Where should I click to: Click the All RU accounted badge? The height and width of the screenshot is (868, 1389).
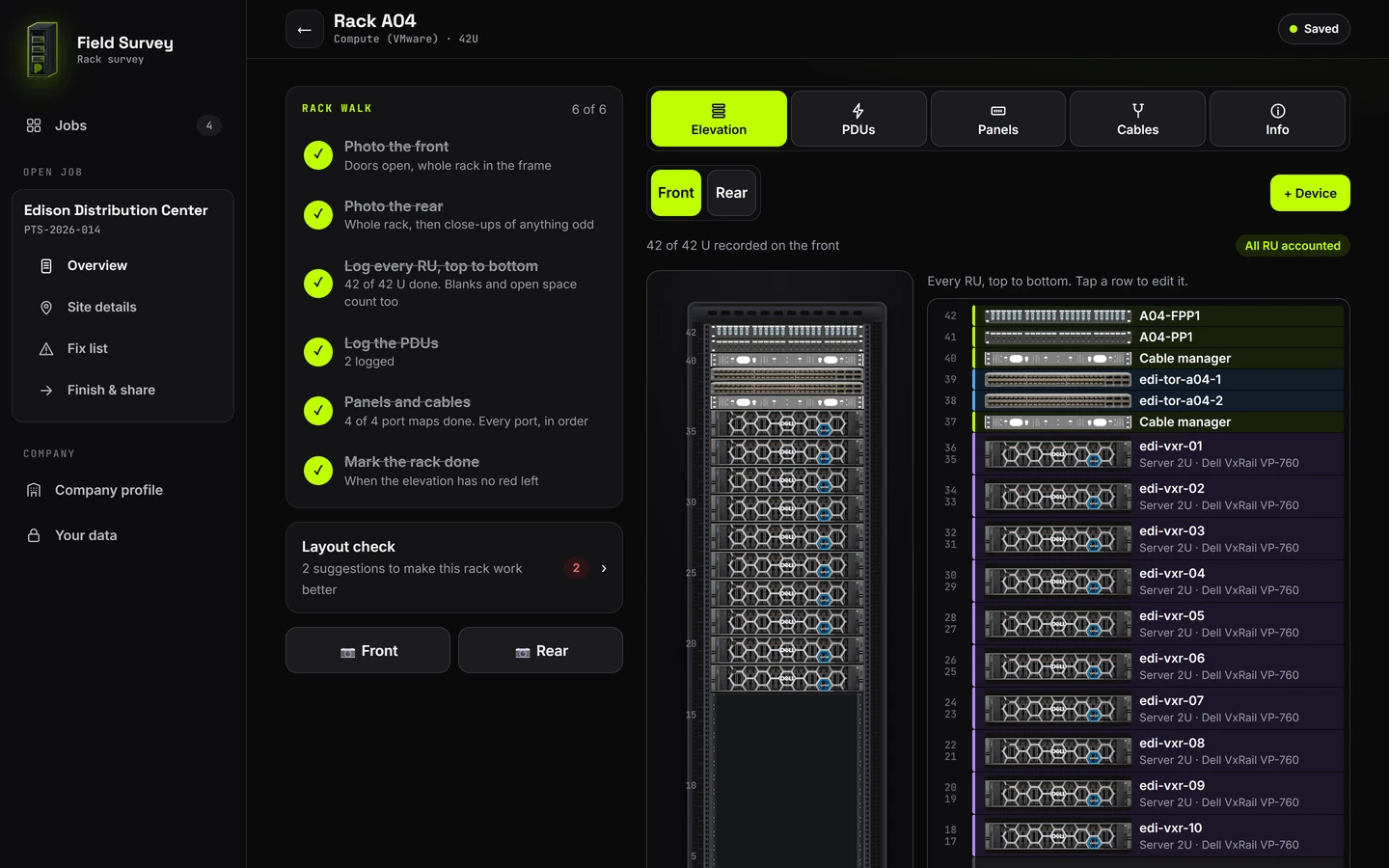(x=1293, y=246)
